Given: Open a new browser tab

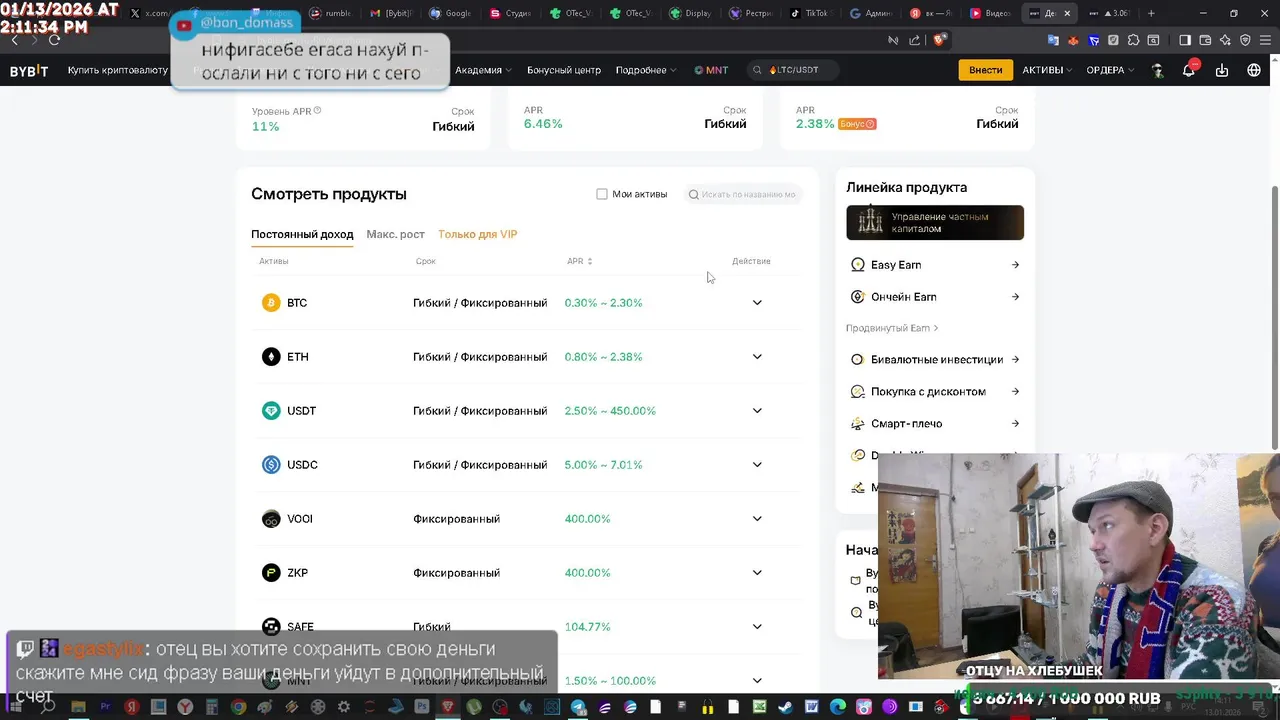Looking at the screenshot, I should point(1151,13).
